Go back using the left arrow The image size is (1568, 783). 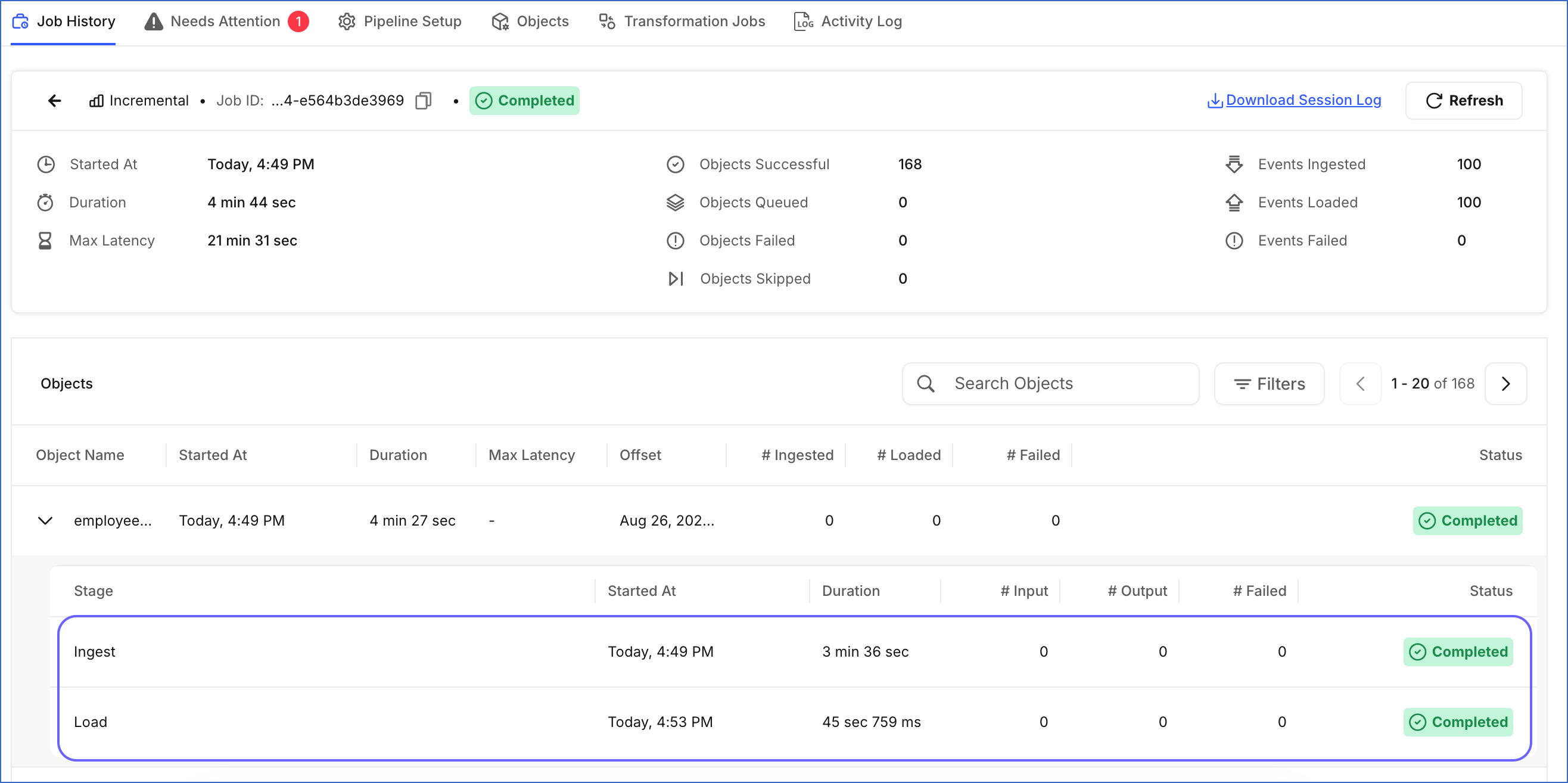tap(55, 101)
